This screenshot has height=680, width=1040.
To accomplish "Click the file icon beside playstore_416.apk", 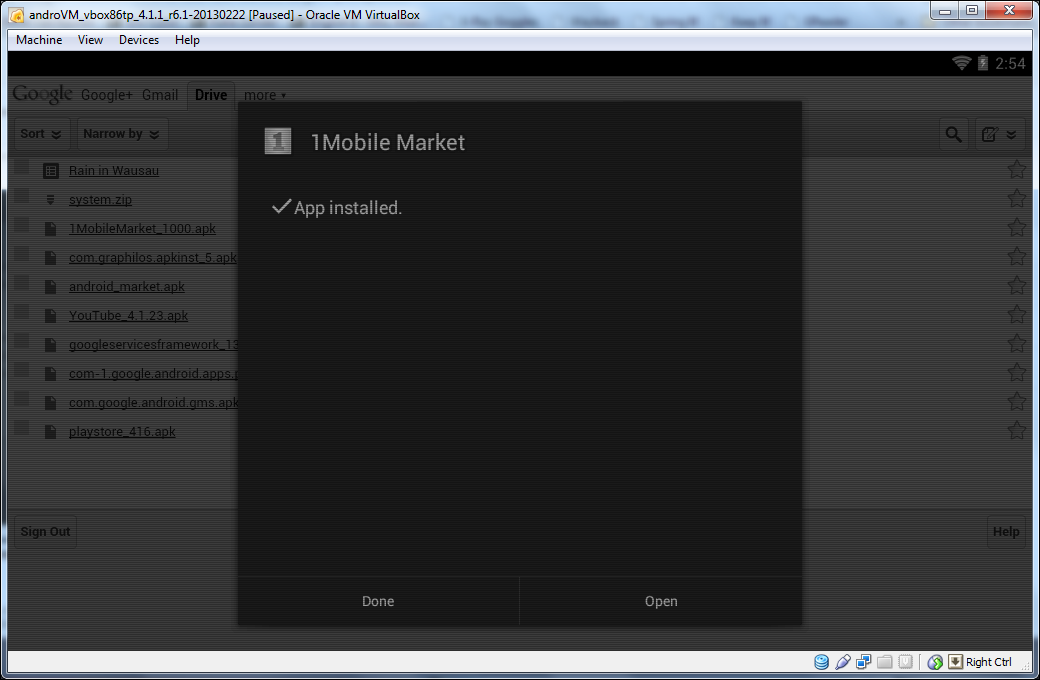I will (50, 432).
